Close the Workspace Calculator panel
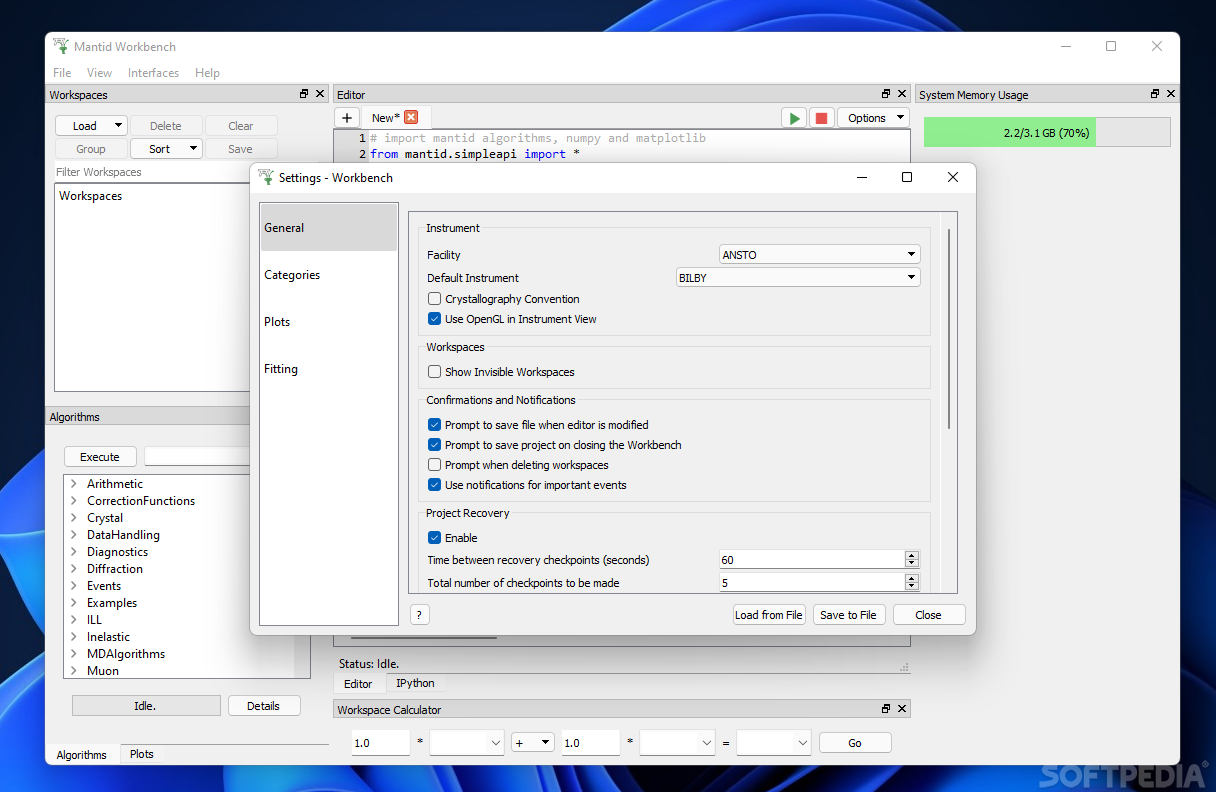Image resolution: width=1224 pixels, height=803 pixels. (x=902, y=709)
